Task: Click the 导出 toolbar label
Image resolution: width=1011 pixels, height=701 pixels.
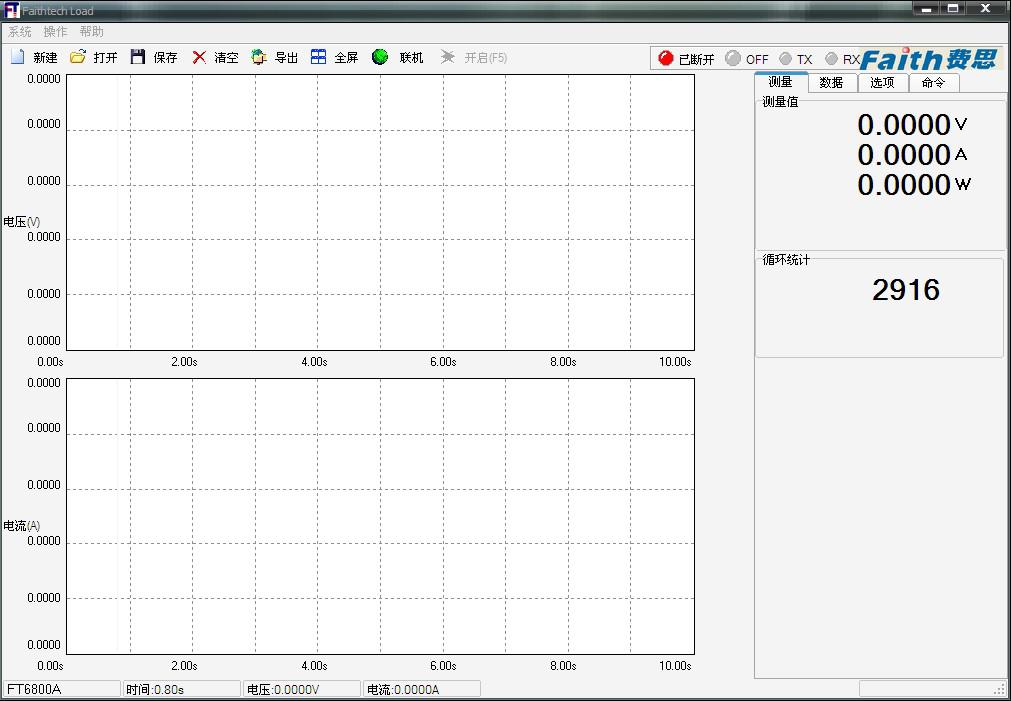Action: (x=286, y=58)
